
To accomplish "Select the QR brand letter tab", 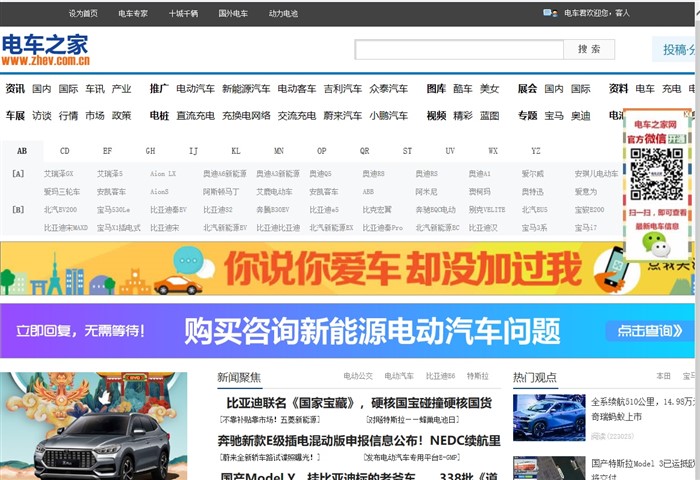I will 365,151.
